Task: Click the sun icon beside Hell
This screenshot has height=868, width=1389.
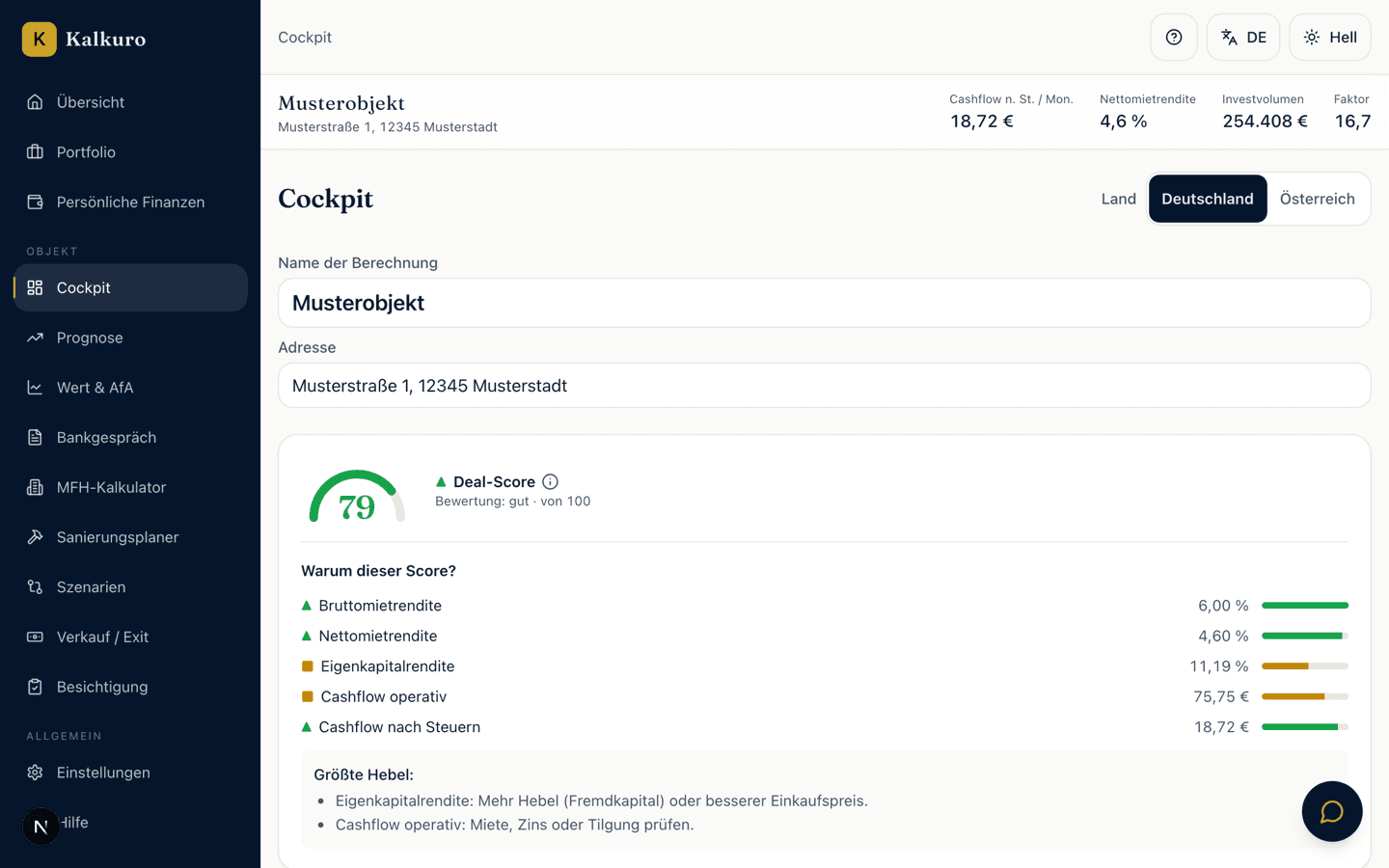Action: (1312, 38)
